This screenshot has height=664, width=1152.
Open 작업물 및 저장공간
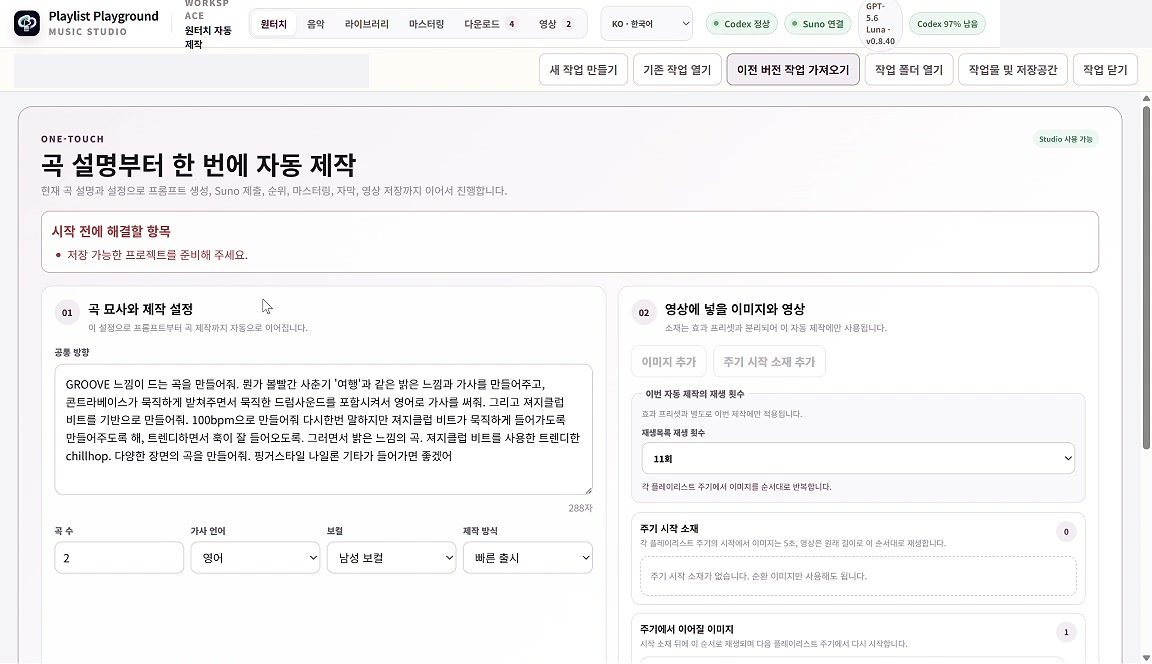1012,70
